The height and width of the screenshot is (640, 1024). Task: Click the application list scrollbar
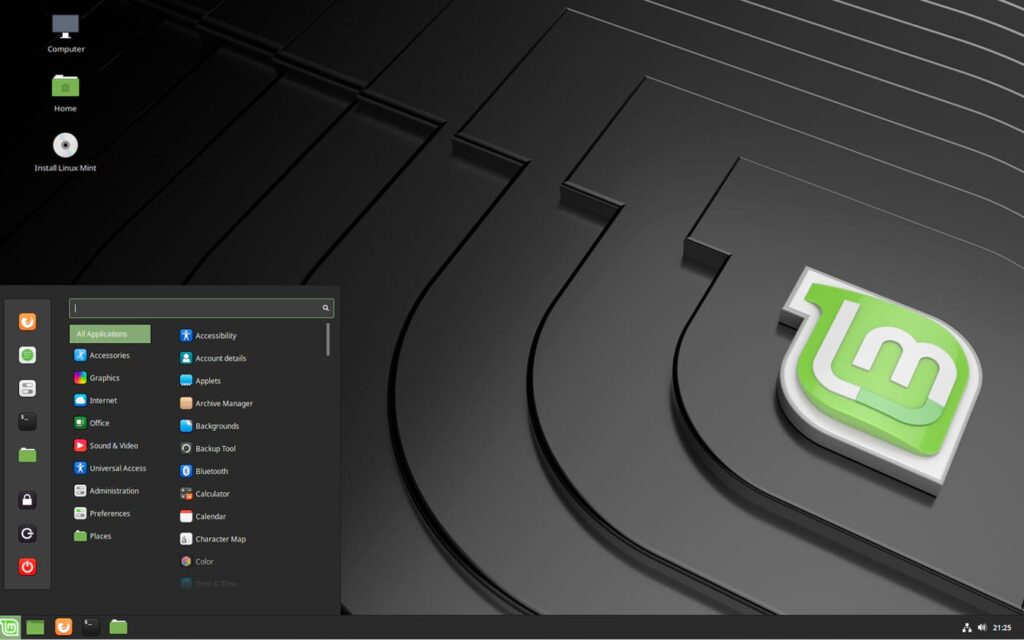click(x=328, y=339)
